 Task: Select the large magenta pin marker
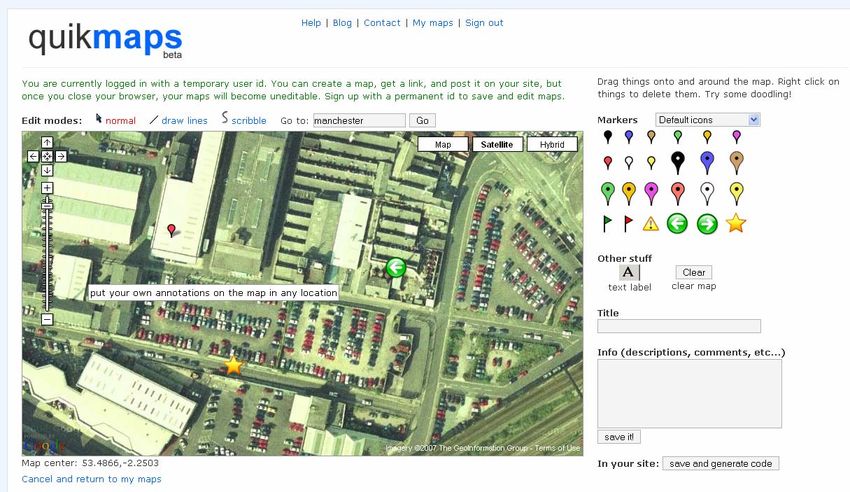click(x=651, y=193)
